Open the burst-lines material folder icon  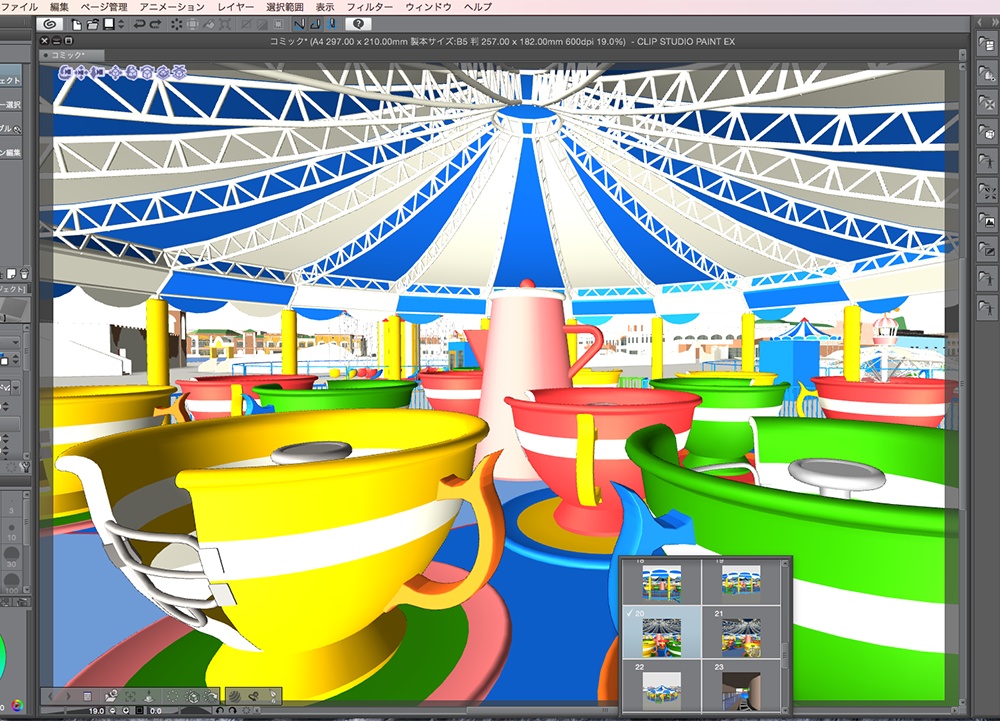point(987,191)
